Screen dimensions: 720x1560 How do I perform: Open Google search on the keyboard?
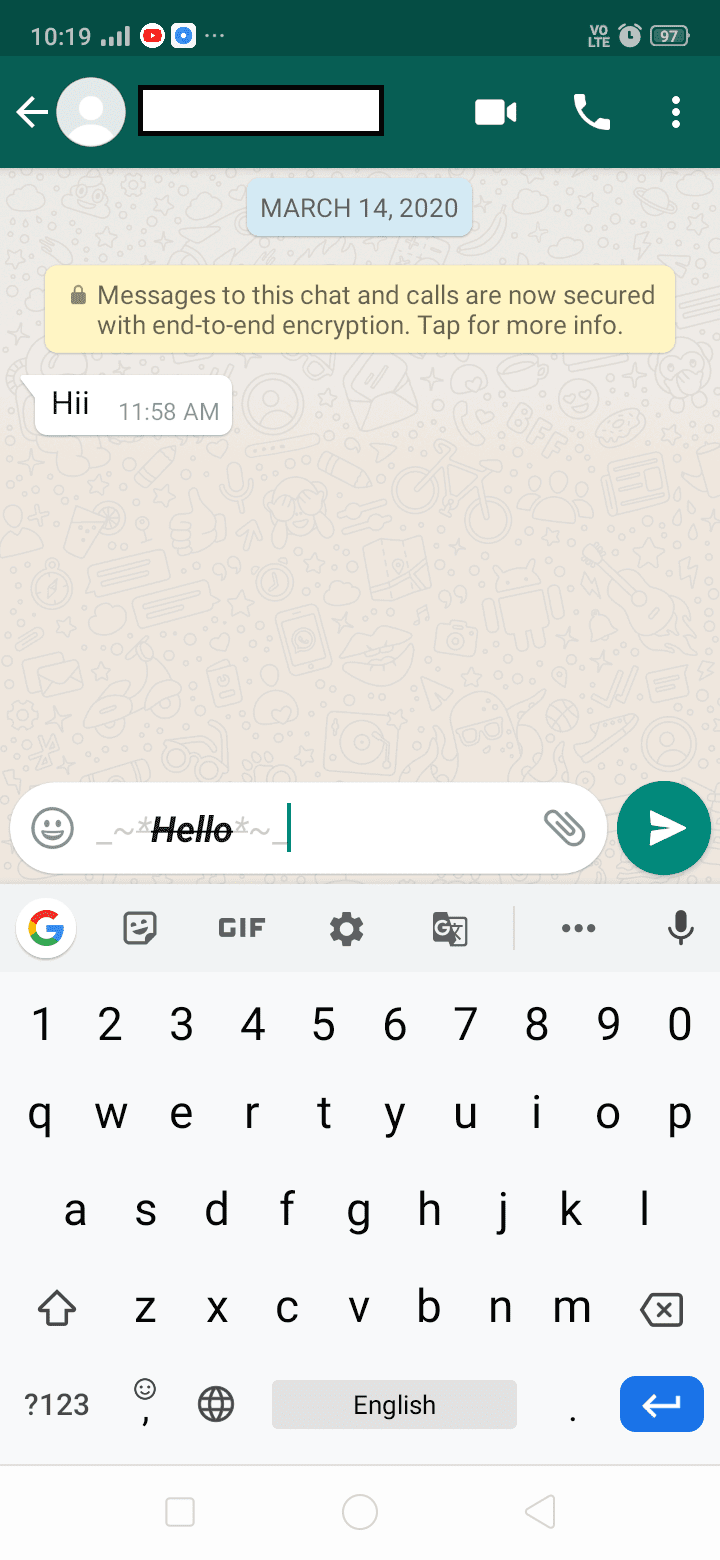point(46,929)
